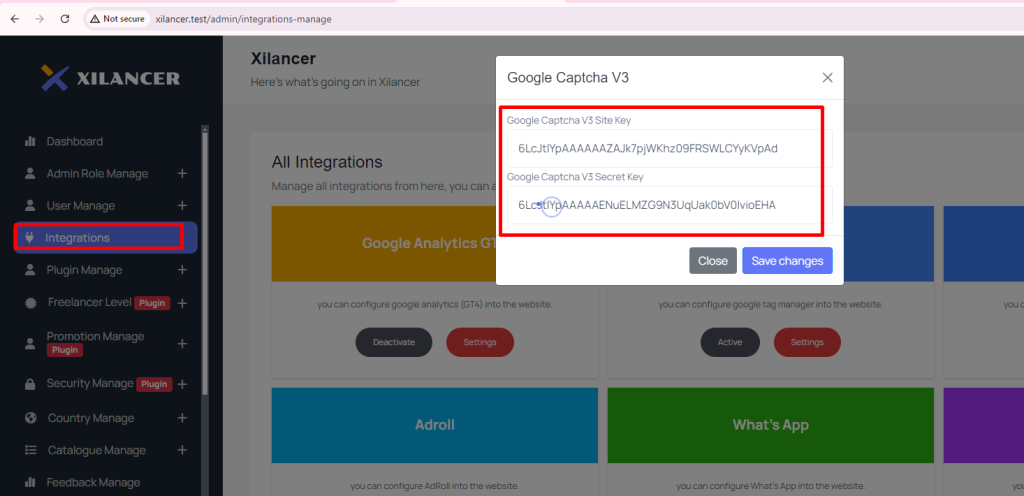Screen dimensions: 1024x496
Task: Expand Country Manage with plus
Action: 182,418
